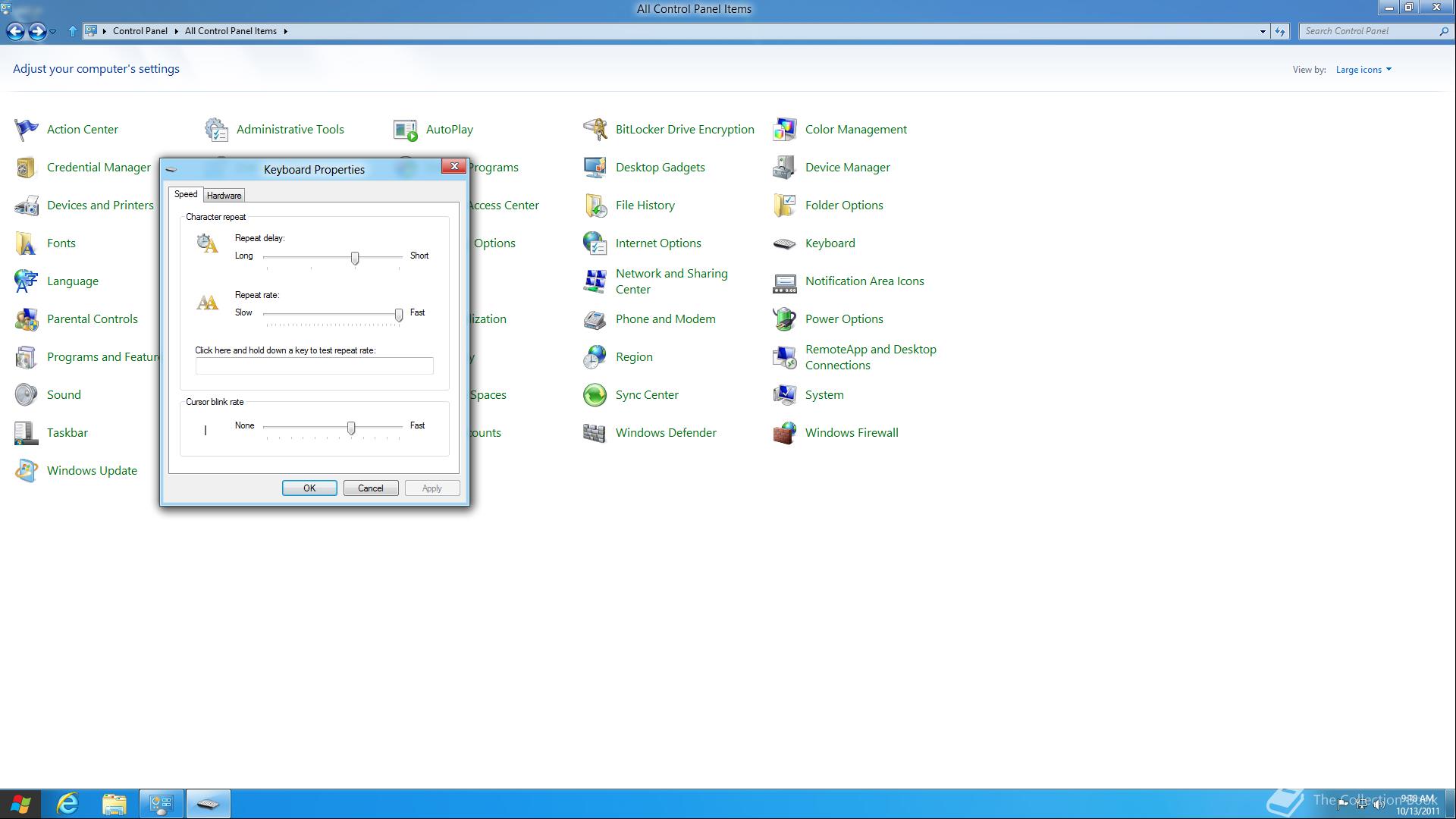Refresh the Control Panel view
This screenshot has width=1456, height=819.
tap(1280, 31)
